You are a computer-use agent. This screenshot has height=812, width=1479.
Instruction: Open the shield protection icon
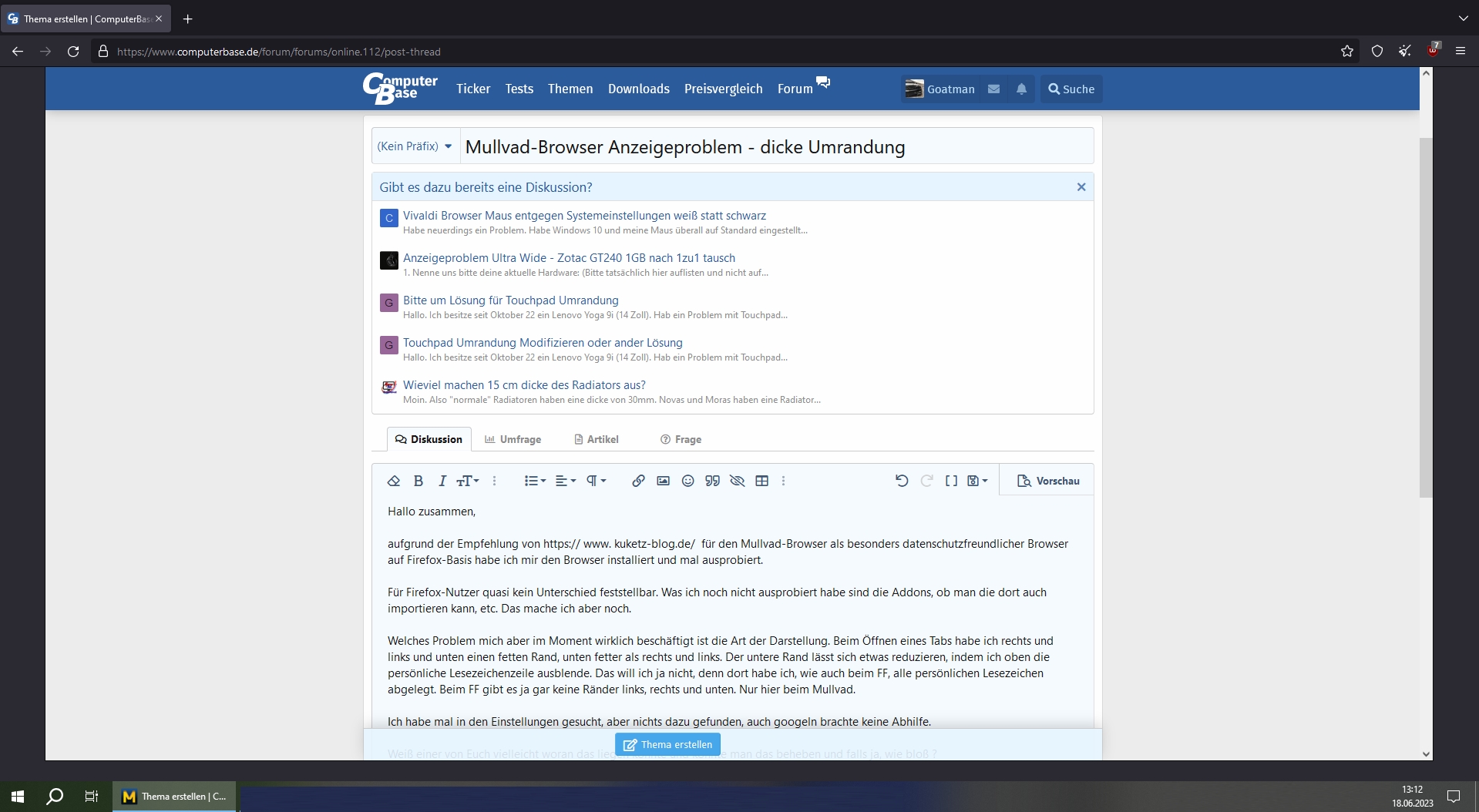pos(1376,52)
